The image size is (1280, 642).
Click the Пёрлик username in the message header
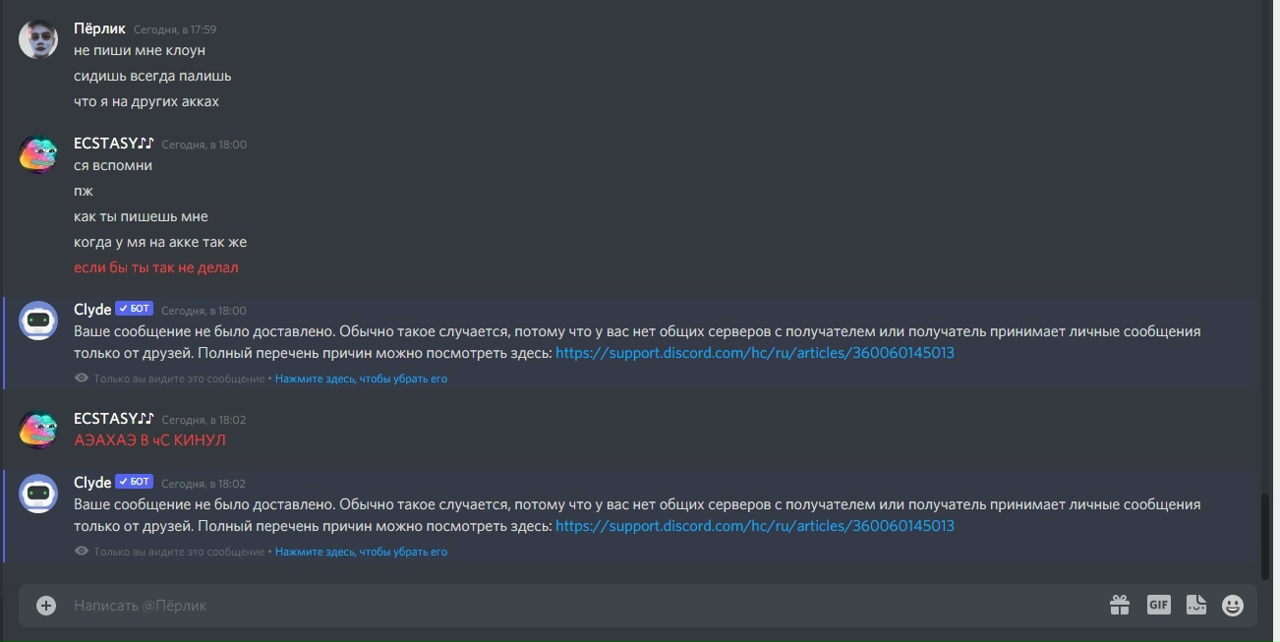coord(99,29)
